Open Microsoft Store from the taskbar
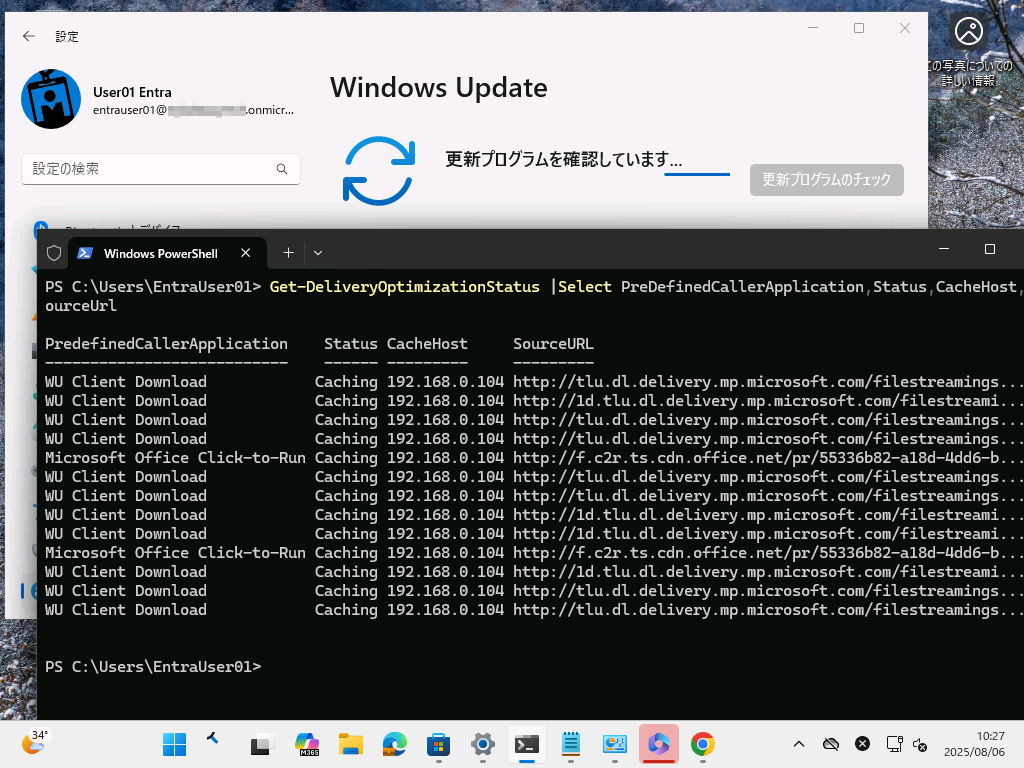 click(x=438, y=744)
